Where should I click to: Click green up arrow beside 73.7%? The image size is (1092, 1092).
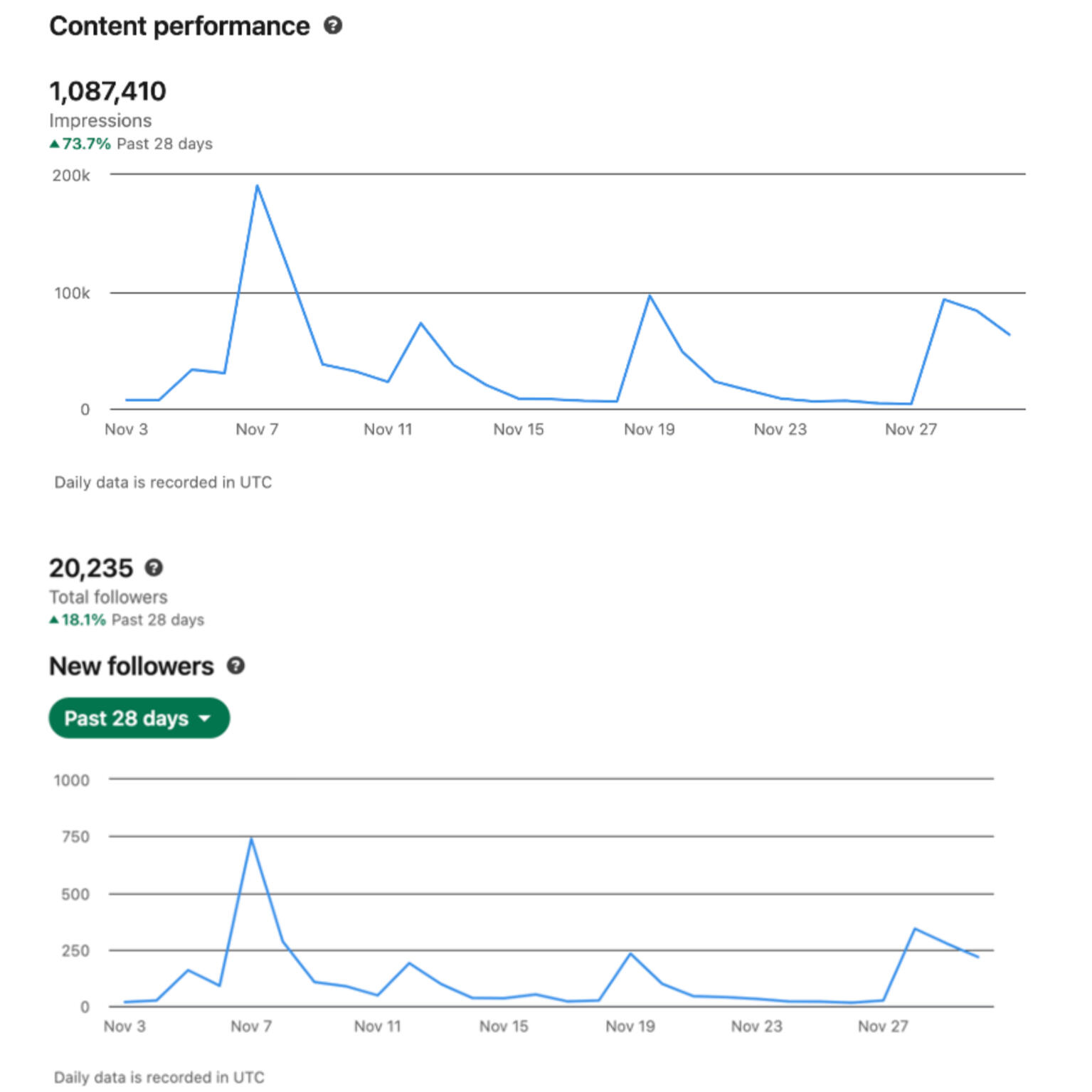point(54,144)
